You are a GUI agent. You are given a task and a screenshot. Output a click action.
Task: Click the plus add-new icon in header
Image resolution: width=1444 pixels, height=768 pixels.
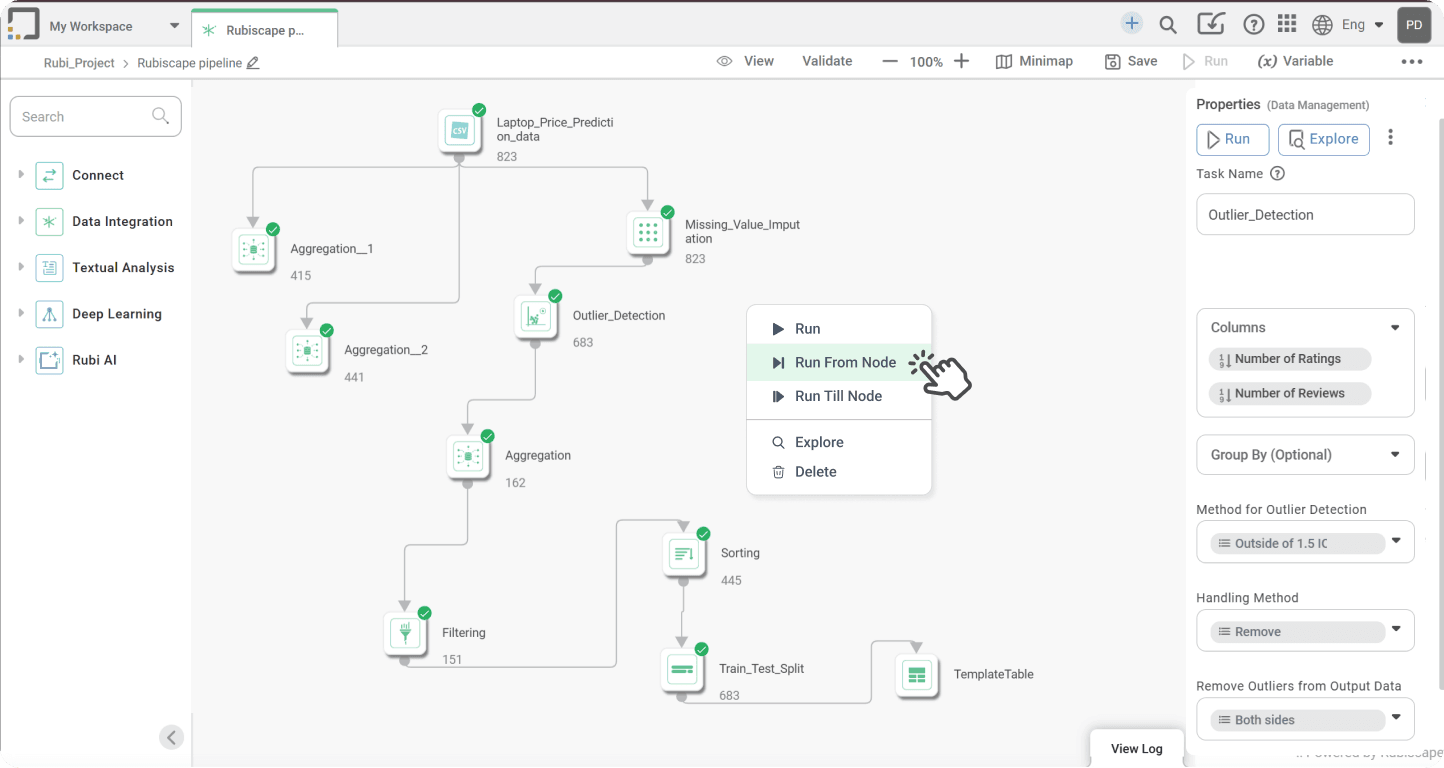click(x=1131, y=24)
